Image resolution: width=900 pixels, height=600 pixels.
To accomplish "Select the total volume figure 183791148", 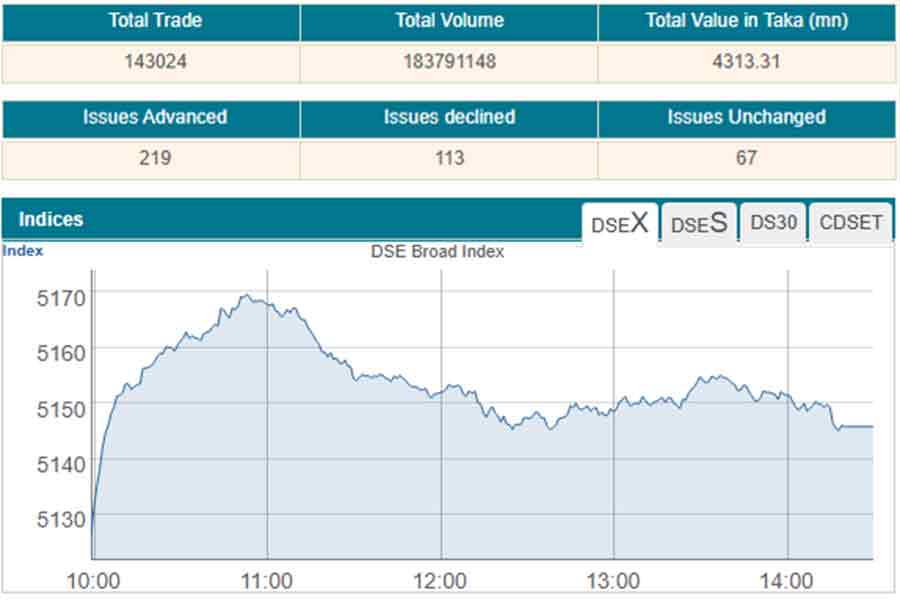I will click(x=449, y=62).
